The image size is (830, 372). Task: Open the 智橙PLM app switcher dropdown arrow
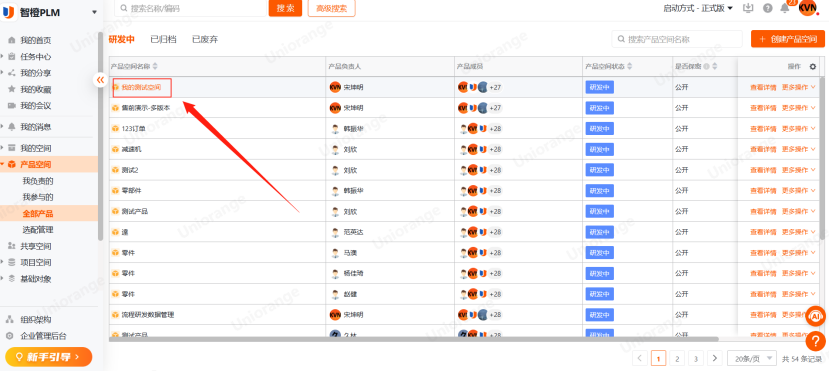(94, 12)
